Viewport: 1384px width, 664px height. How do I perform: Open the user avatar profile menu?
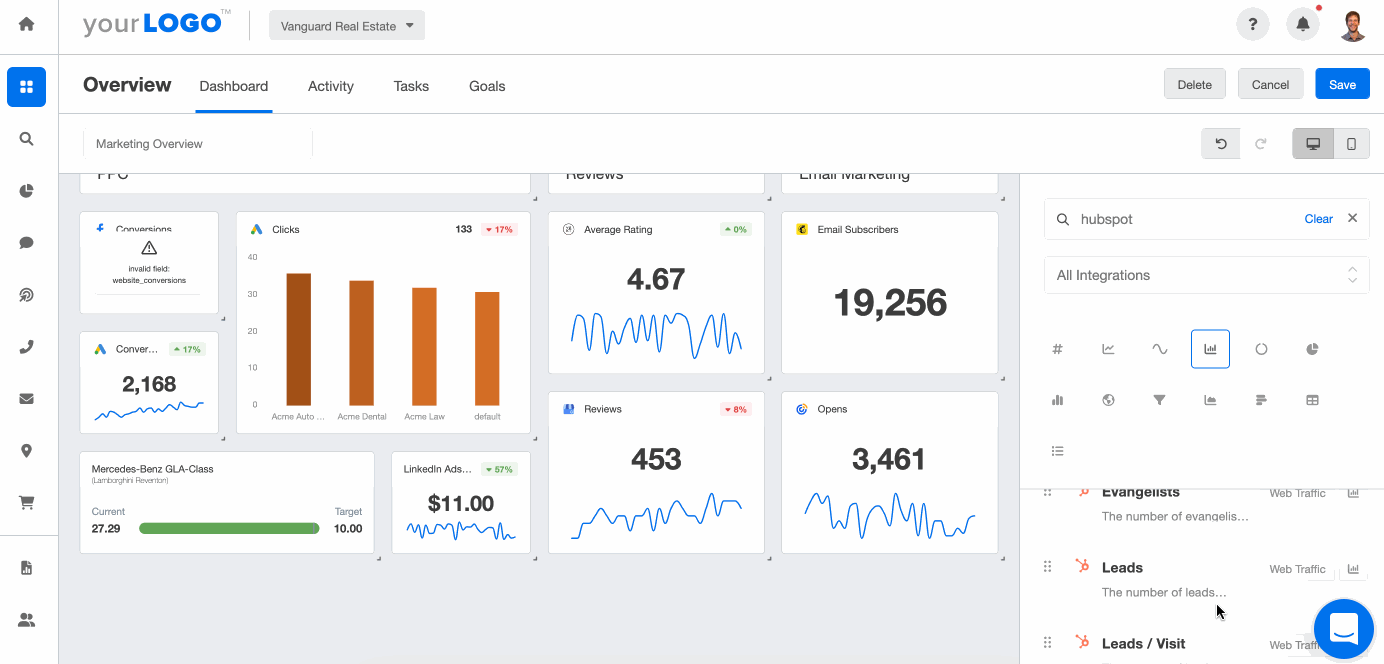click(x=1352, y=25)
